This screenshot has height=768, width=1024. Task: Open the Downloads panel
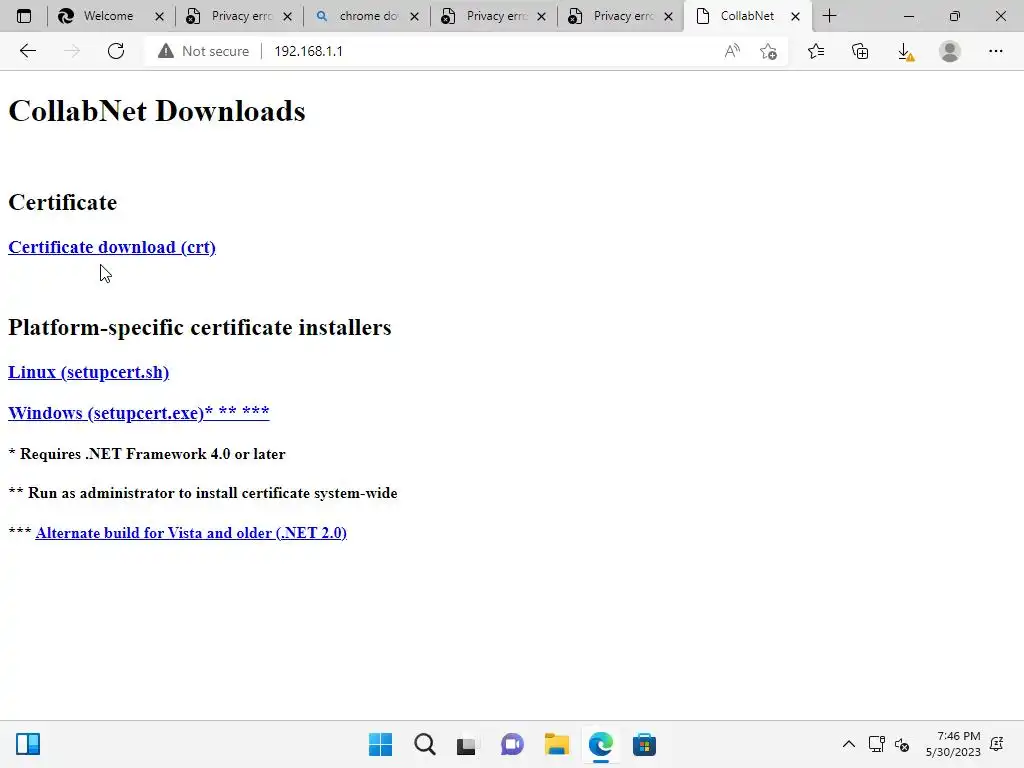(x=905, y=51)
